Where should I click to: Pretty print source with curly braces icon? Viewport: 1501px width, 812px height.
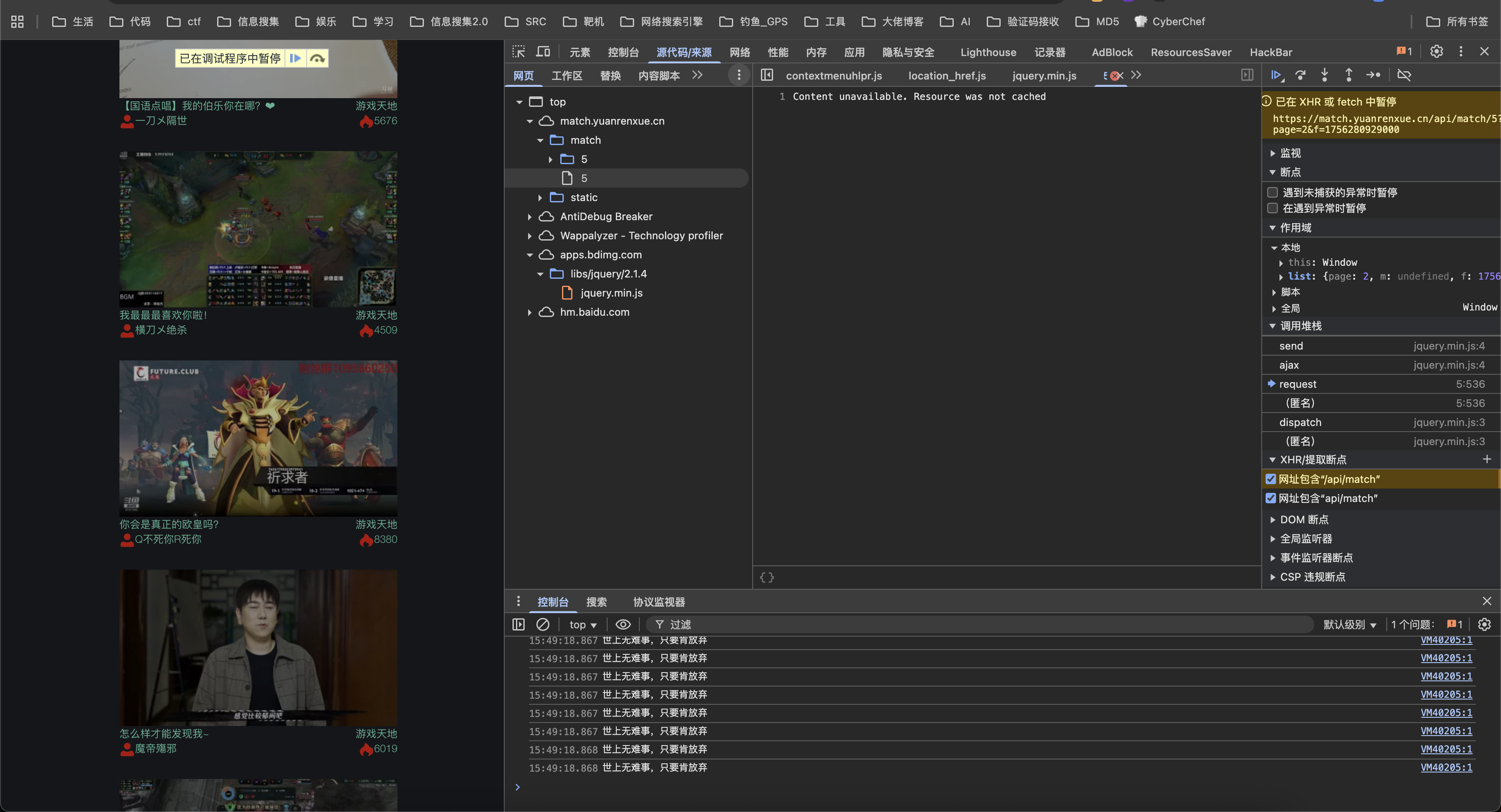pyautogui.click(x=767, y=577)
